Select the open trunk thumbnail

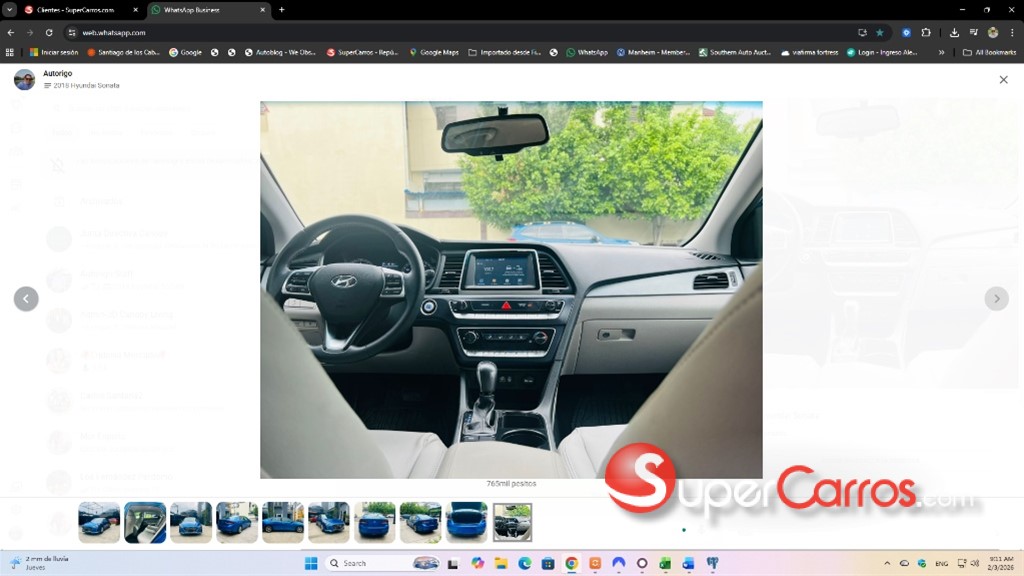(466, 522)
